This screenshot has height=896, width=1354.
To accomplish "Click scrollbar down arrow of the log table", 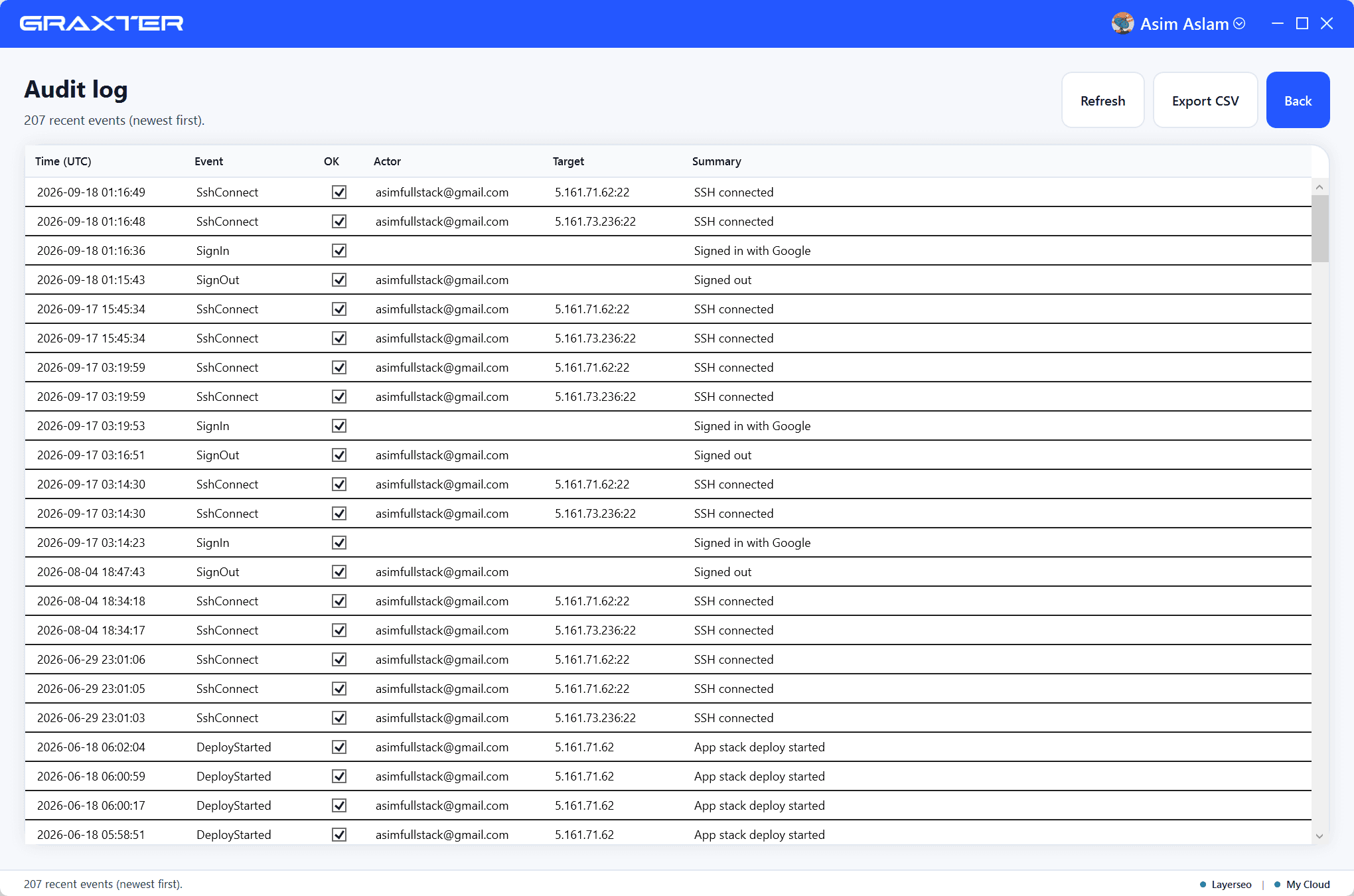I will pyautogui.click(x=1319, y=836).
